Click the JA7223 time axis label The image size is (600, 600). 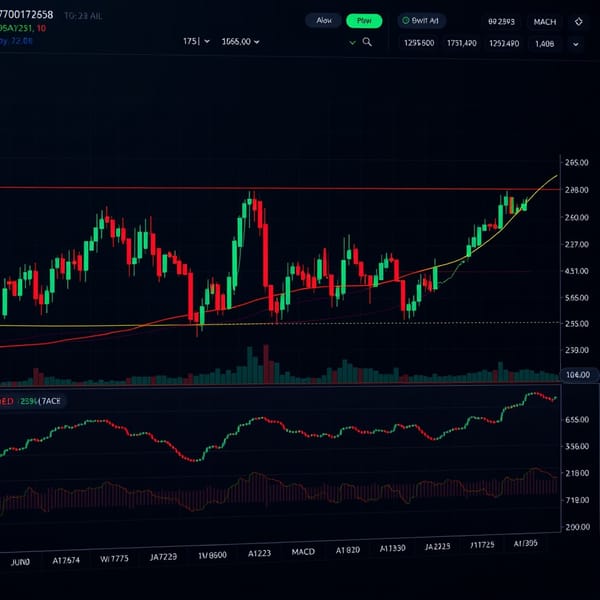coord(163,557)
